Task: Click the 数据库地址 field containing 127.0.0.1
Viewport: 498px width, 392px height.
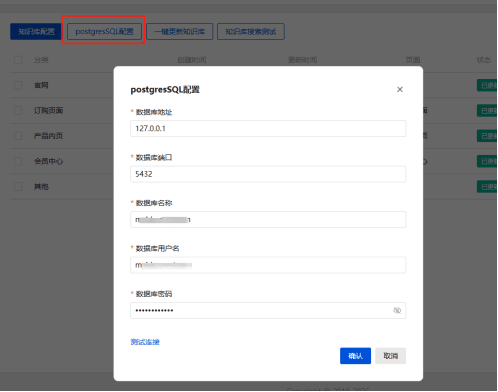Action: click(x=268, y=129)
